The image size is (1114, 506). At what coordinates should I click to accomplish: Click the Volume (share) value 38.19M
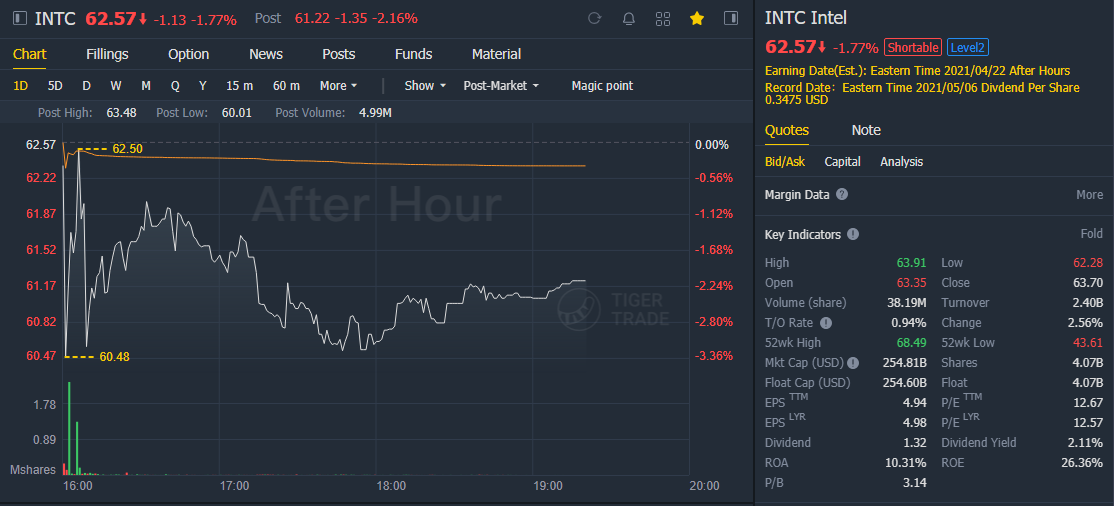coord(908,303)
